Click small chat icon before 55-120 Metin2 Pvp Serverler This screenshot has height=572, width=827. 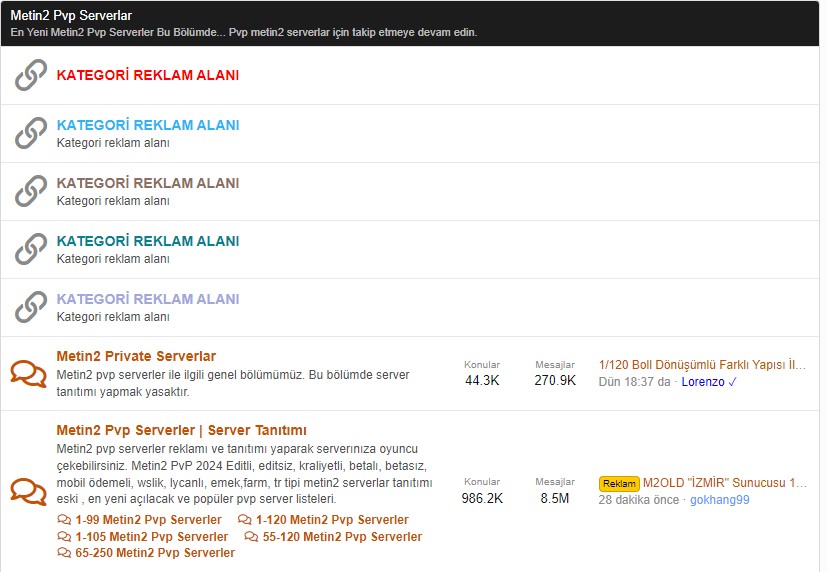point(252,537)
